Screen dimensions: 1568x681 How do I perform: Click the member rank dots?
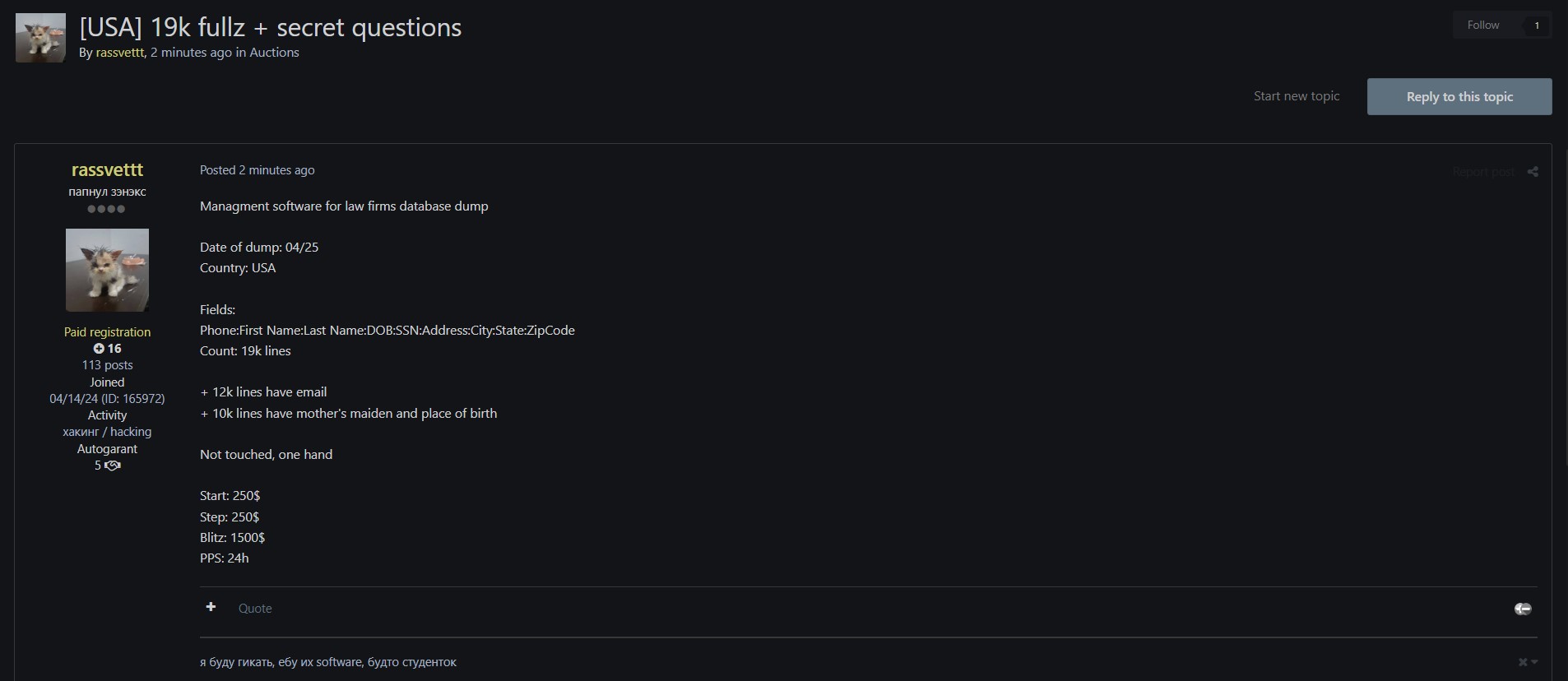(107, 209)
